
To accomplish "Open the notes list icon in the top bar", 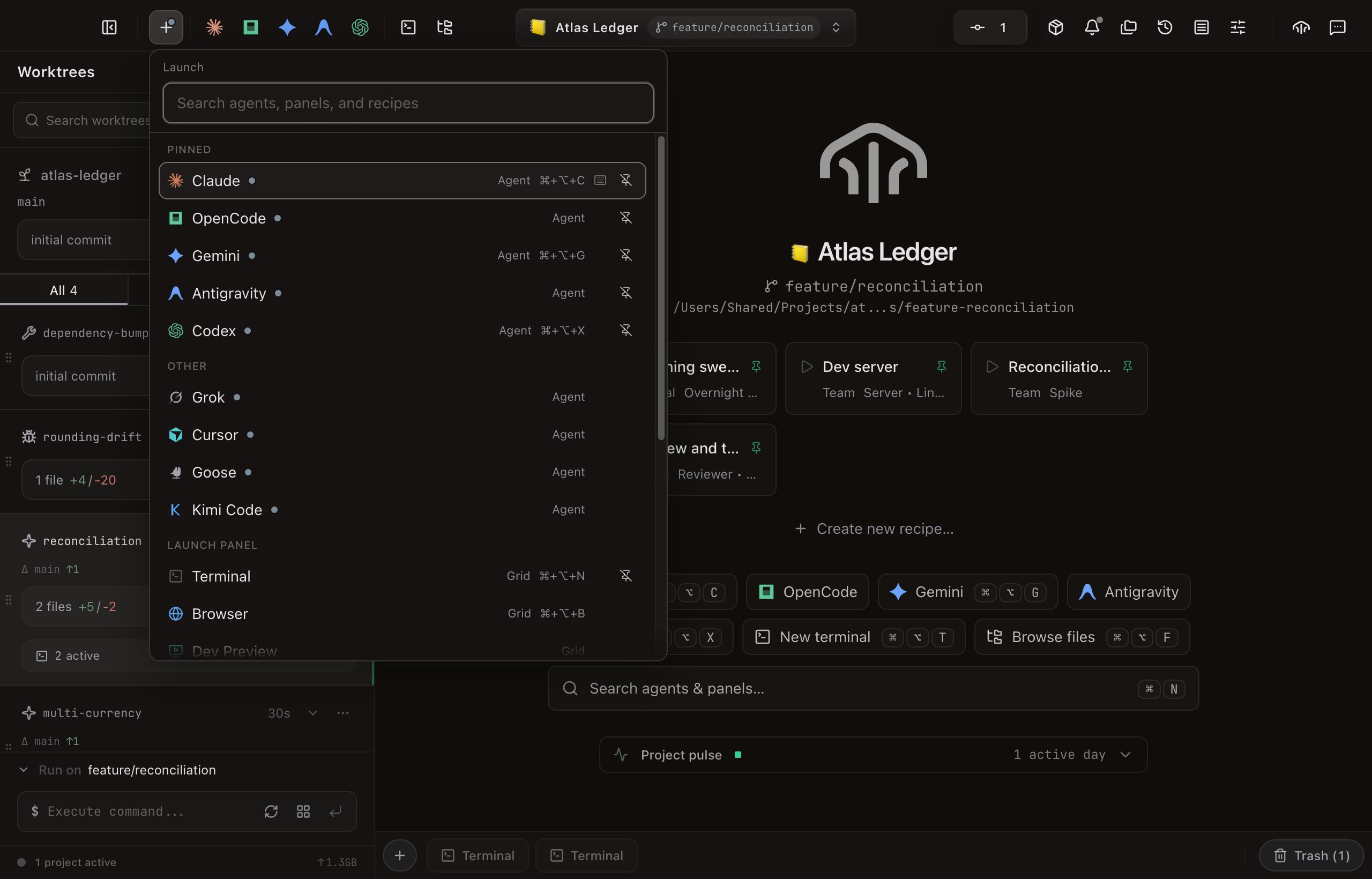I will point(1202,27).
